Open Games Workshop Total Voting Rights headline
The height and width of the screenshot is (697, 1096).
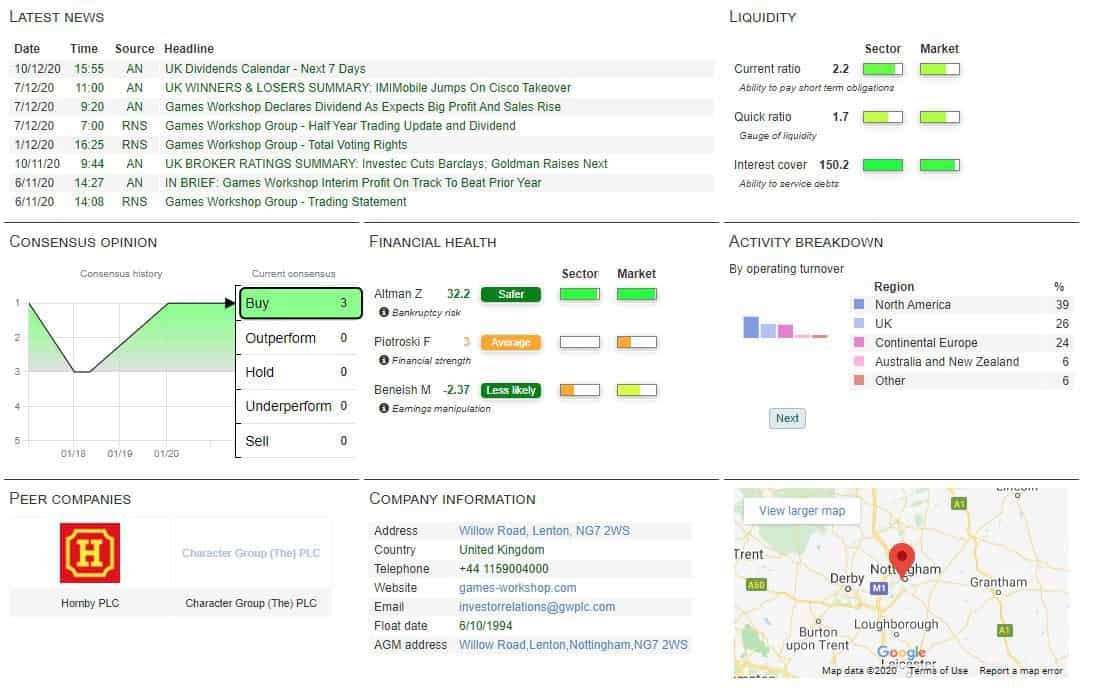tap(286, 145)
